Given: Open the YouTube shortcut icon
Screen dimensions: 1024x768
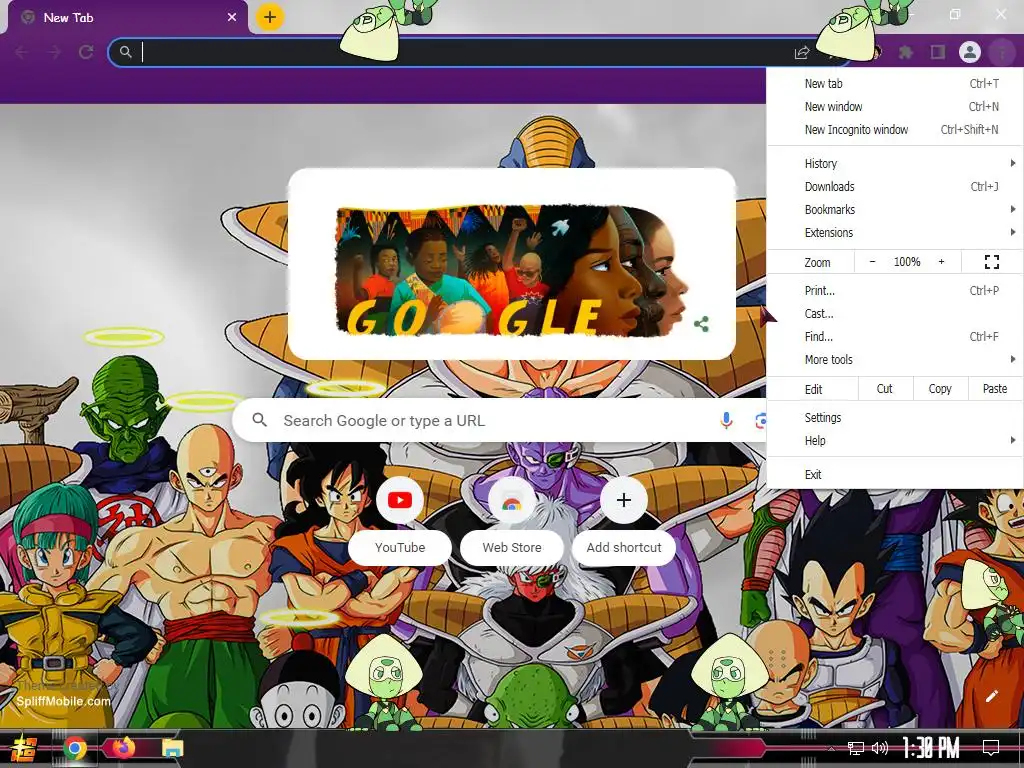Looking at the screenshot, I should (x=400, y=500).
